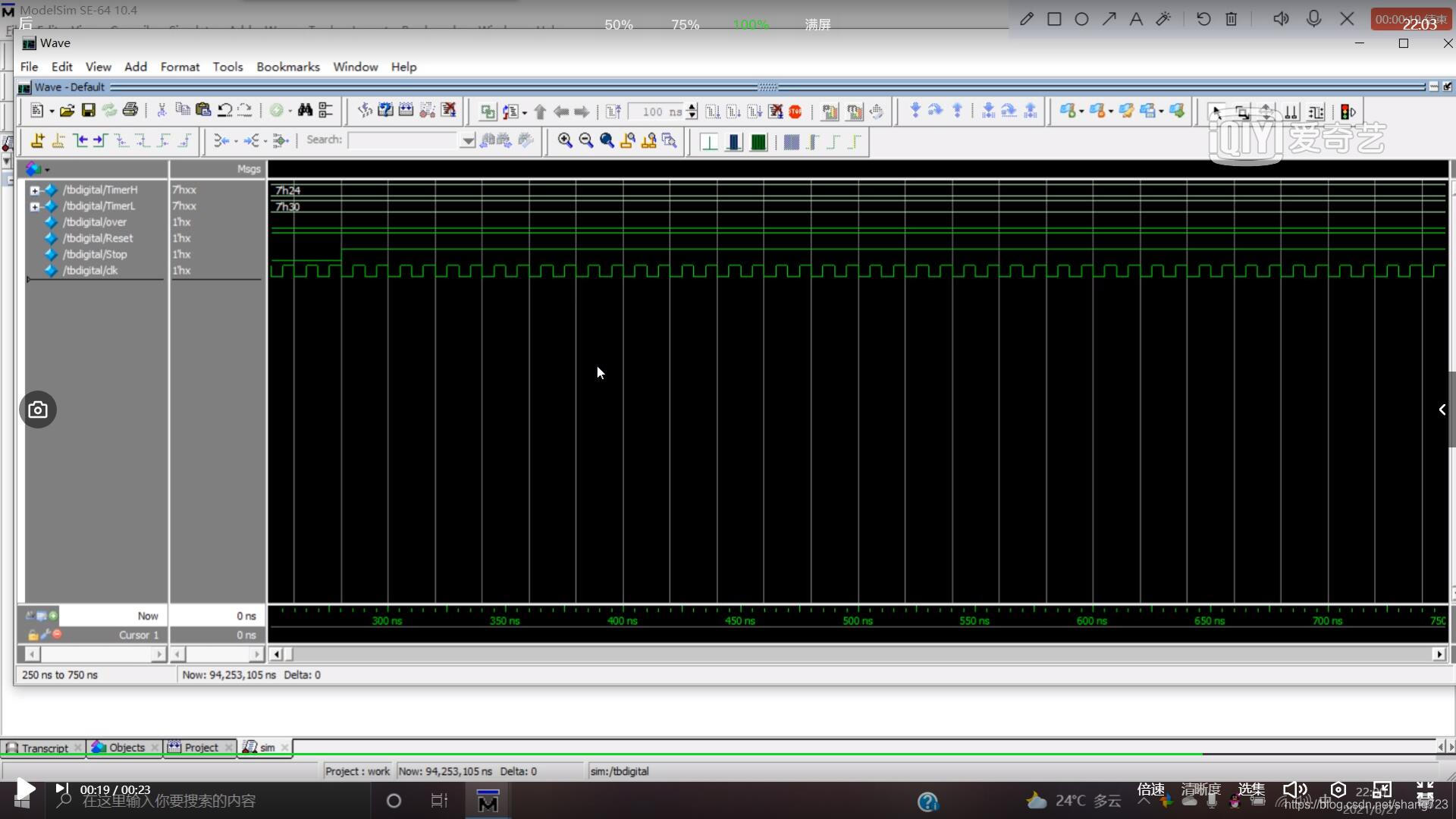Screen dimensions: 1456x819
Task: Take a snapshot with camera button
Action: (x=38, y=409)
